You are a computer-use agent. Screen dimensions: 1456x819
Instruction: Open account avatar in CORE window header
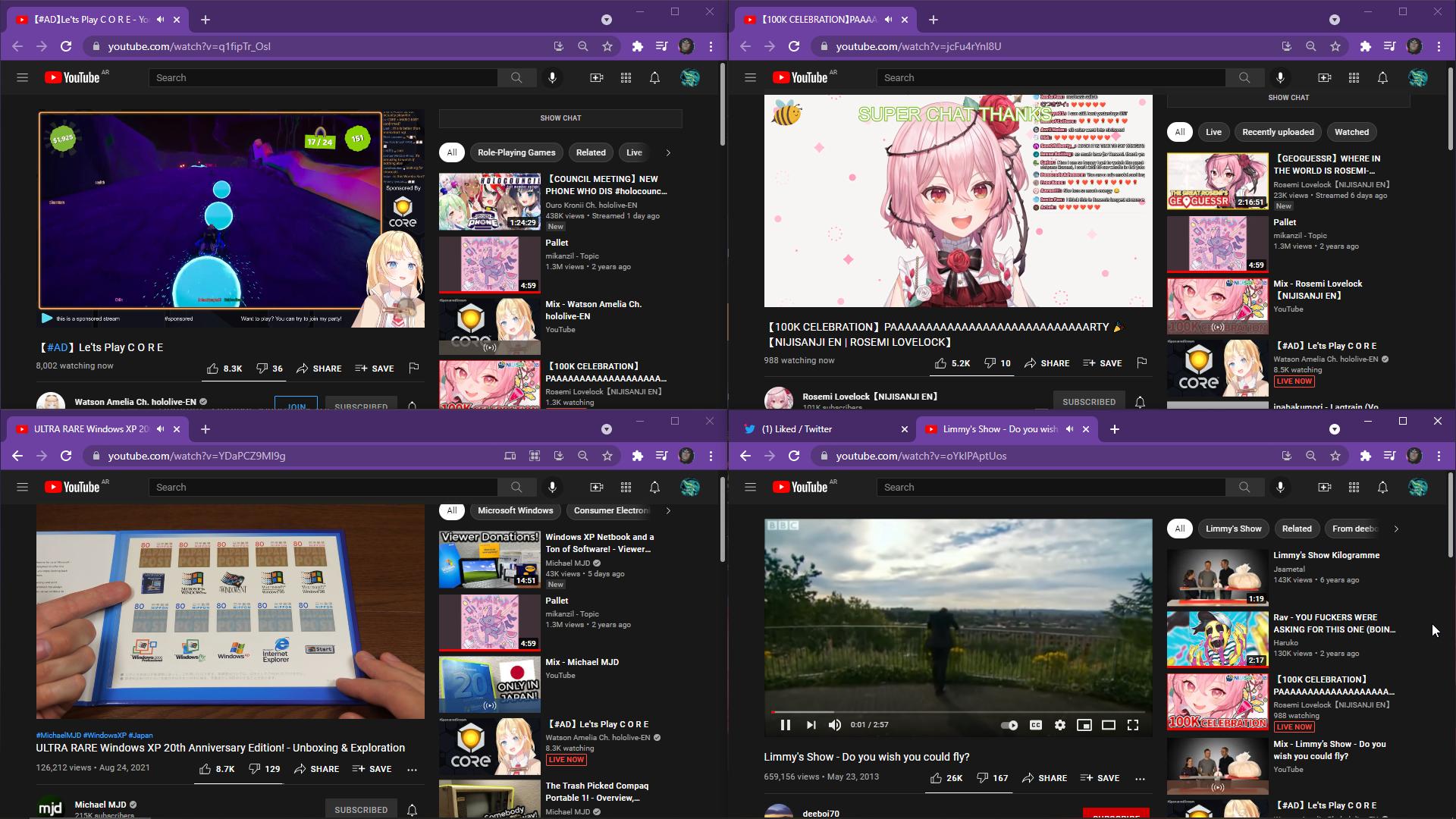pyautogui.click(x=689, y=77)
